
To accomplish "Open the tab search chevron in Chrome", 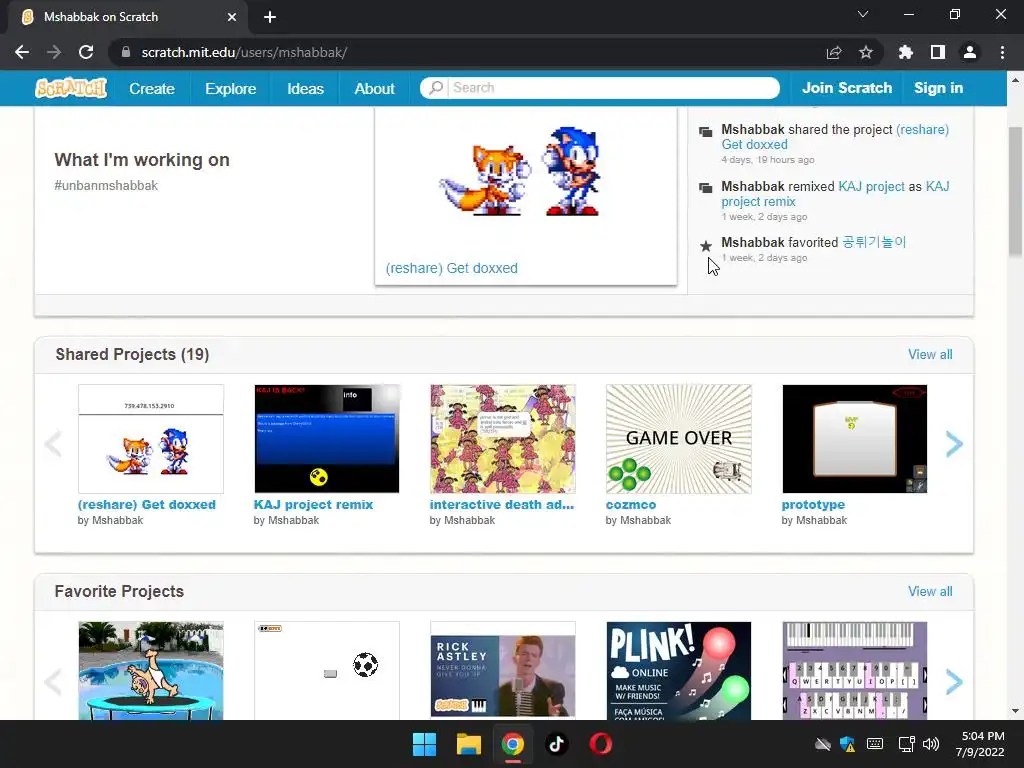I will (x=863, y=14).
